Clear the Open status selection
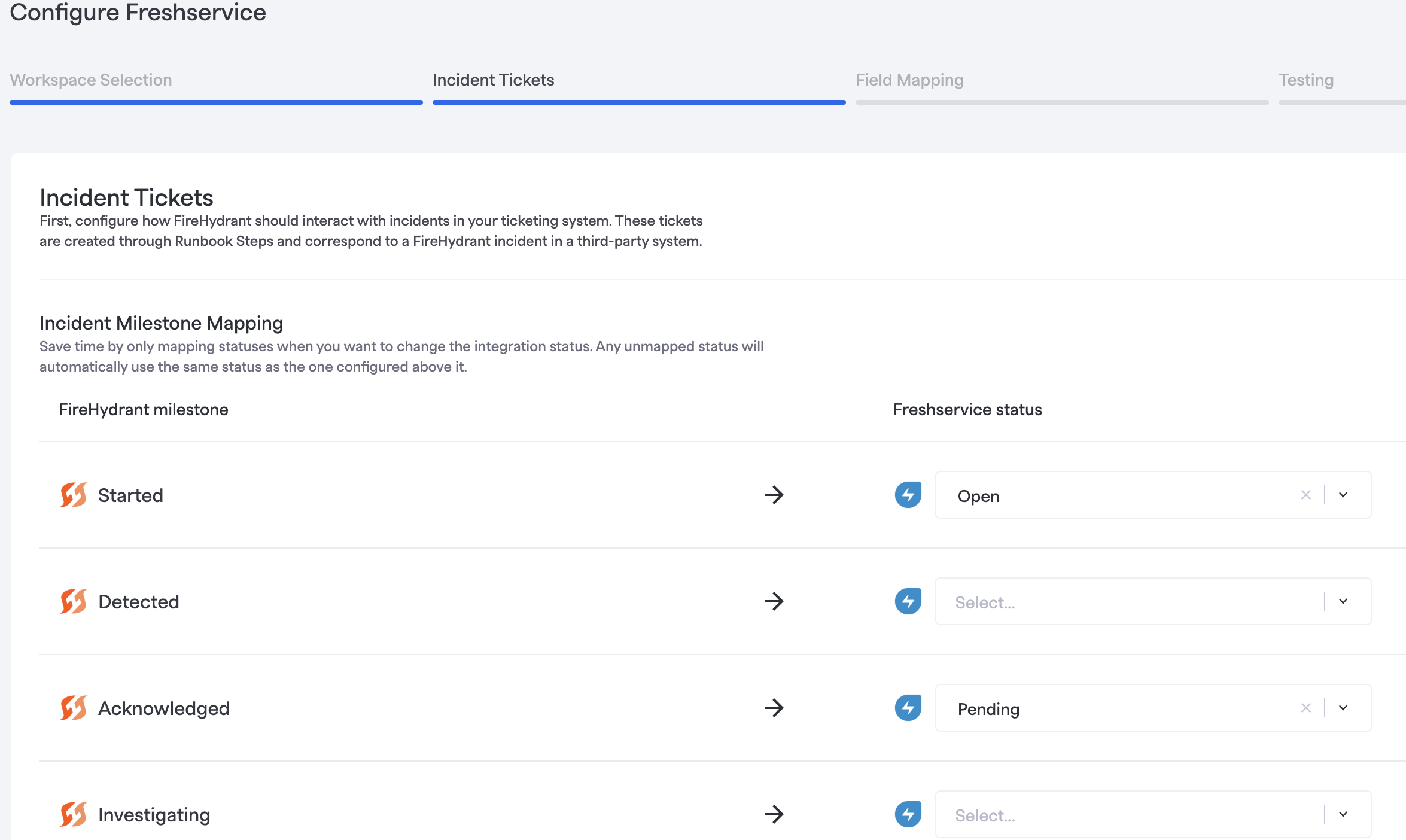 click(x=1305, y=495)
